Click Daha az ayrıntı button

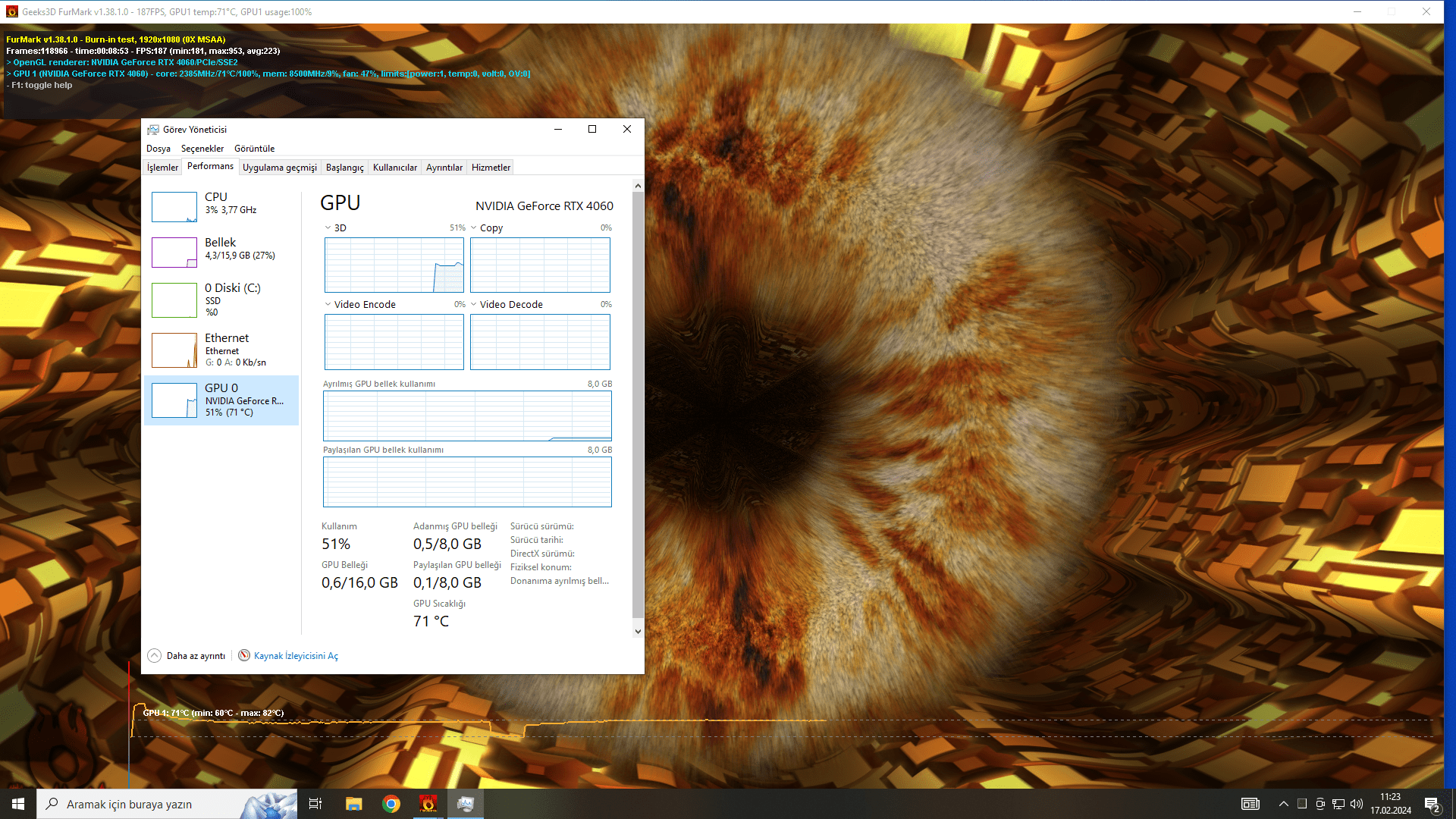click(x=187, y=656)
